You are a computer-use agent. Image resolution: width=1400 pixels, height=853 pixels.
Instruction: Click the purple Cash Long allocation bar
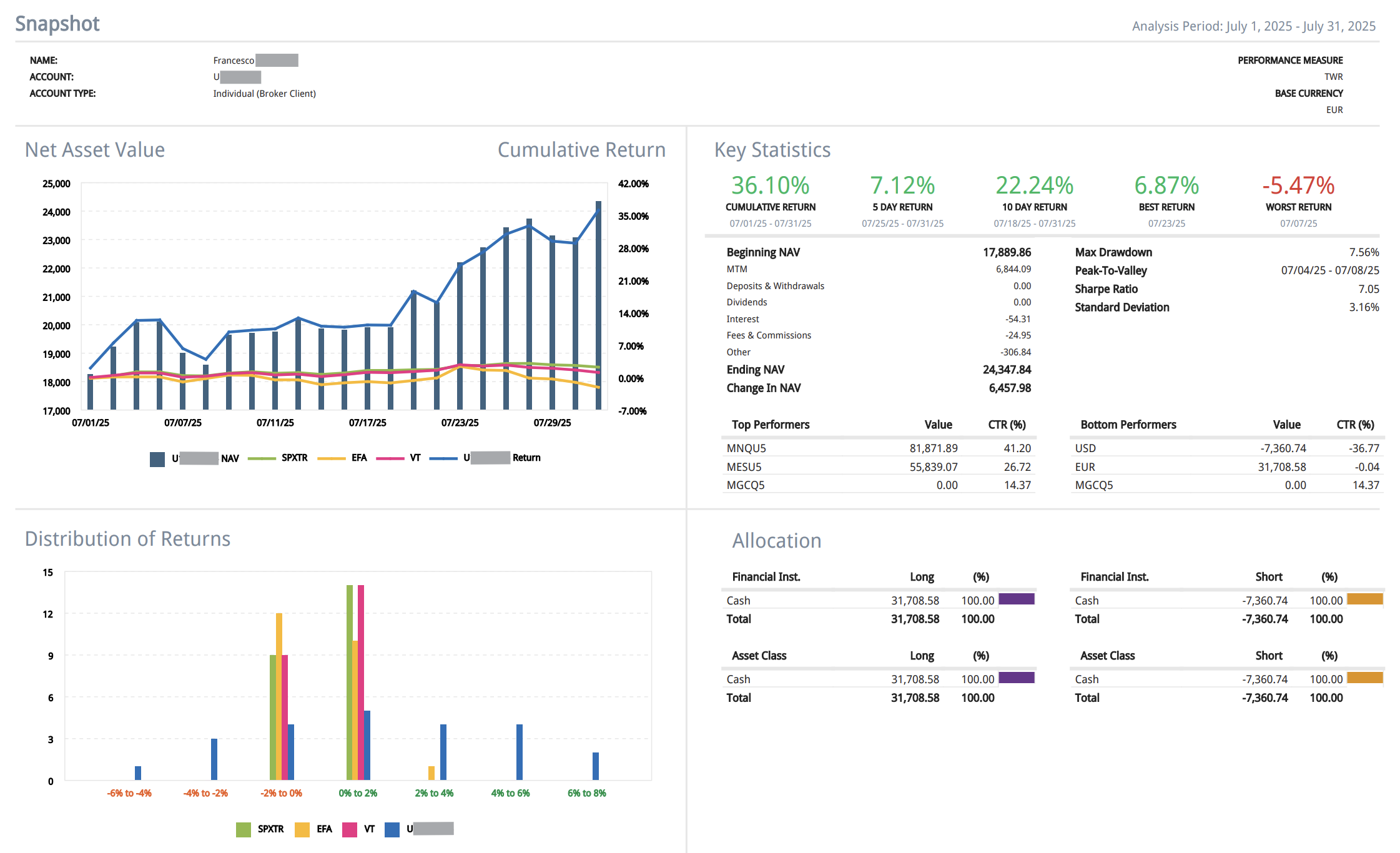[x=1016, y=600]
